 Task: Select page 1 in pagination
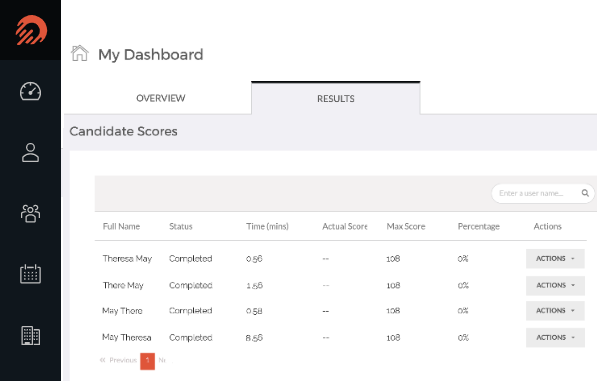click(147, 361)
